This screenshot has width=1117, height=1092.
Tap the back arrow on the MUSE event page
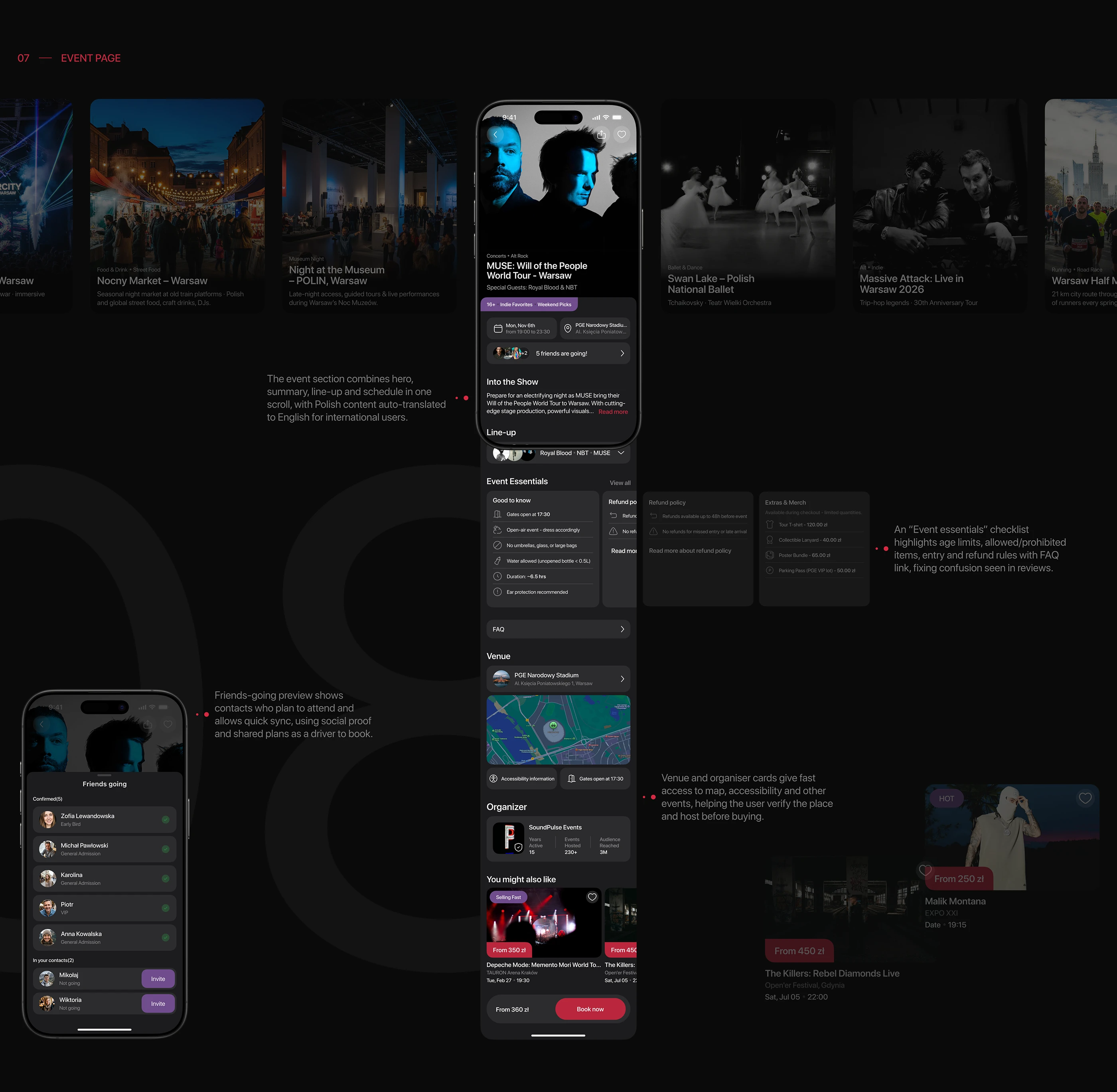495,135
